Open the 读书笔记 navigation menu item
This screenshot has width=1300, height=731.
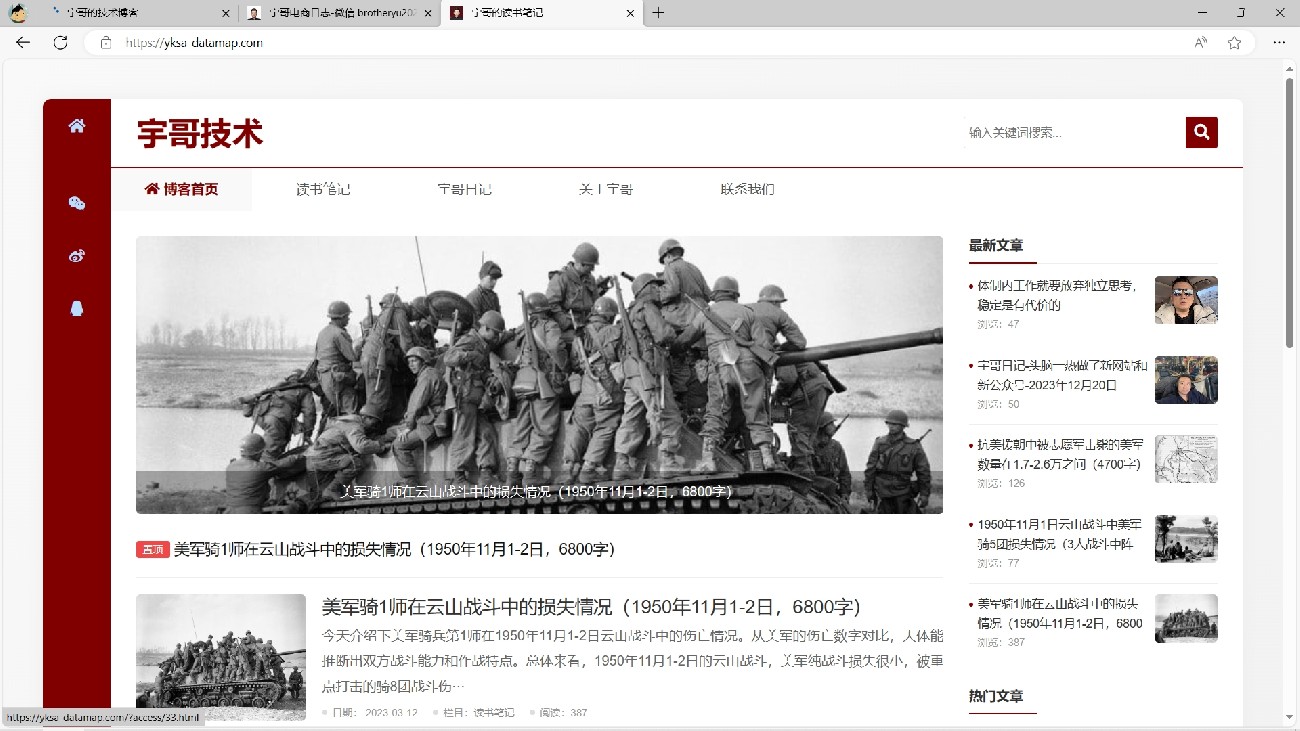point(323,189)
